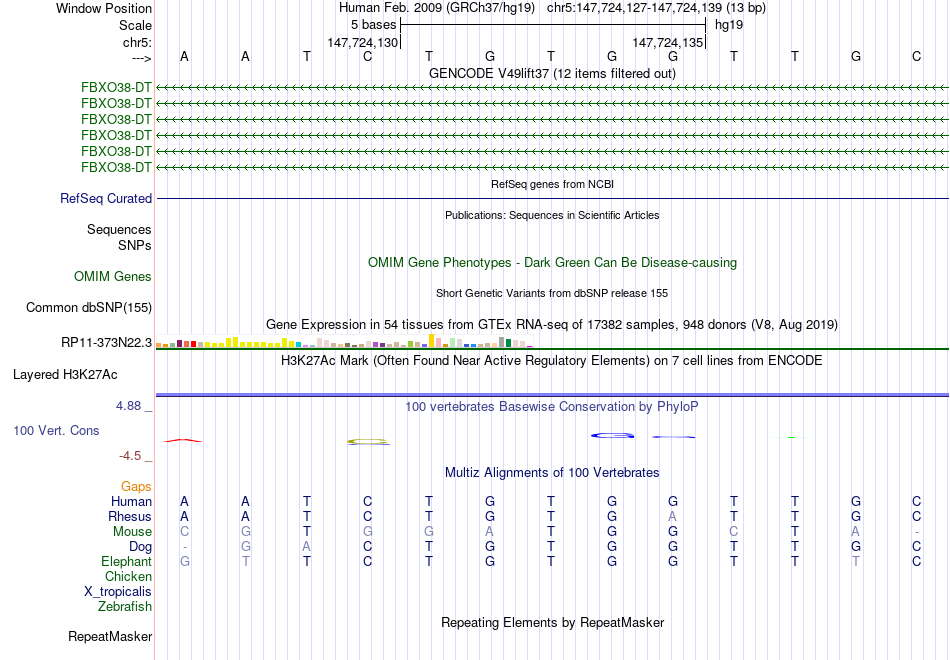Select the 'Dog' species label
The width and height of the screenshot is (950, 660).
(140, 547)
